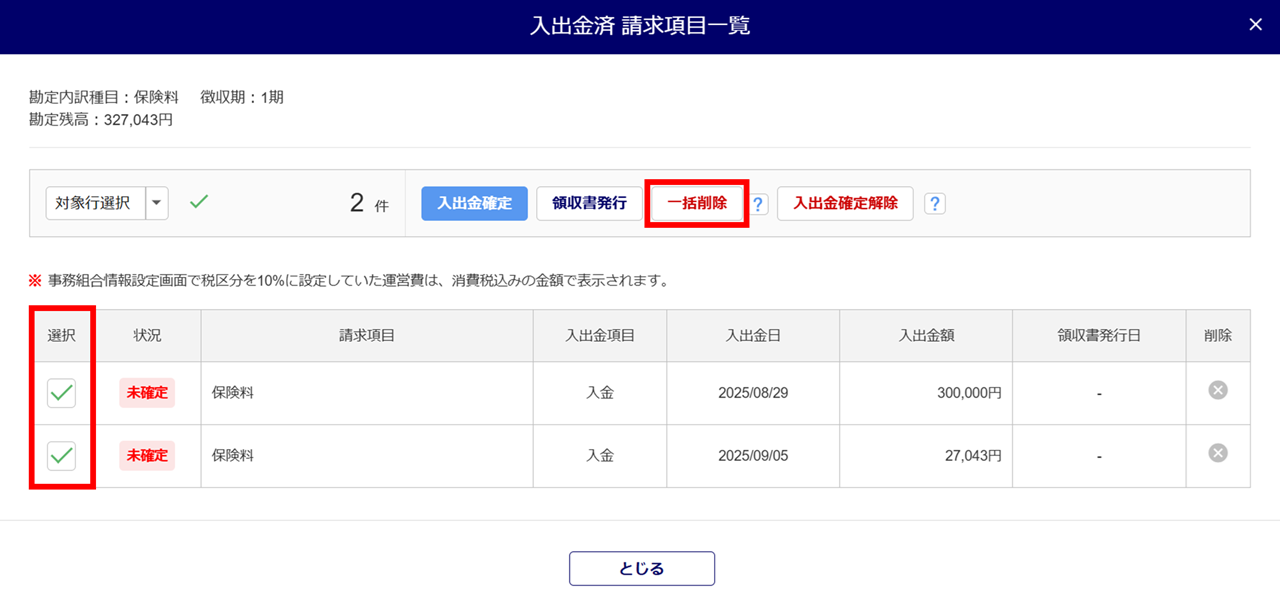Click the 領収書発行 button
This screenshot has width=1280, height=615.
589,203
